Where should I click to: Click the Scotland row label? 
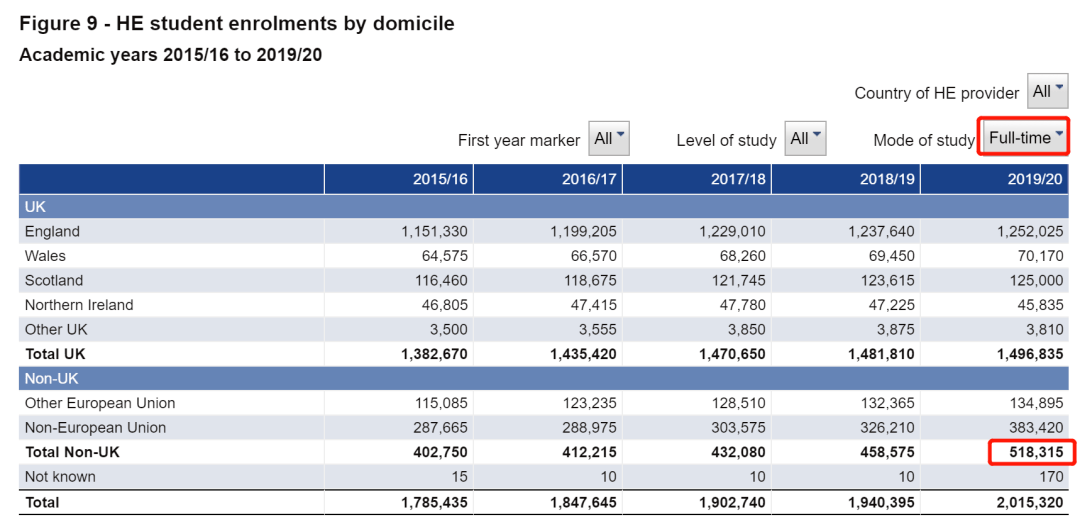pyautogui.click(x=54, y=280)
